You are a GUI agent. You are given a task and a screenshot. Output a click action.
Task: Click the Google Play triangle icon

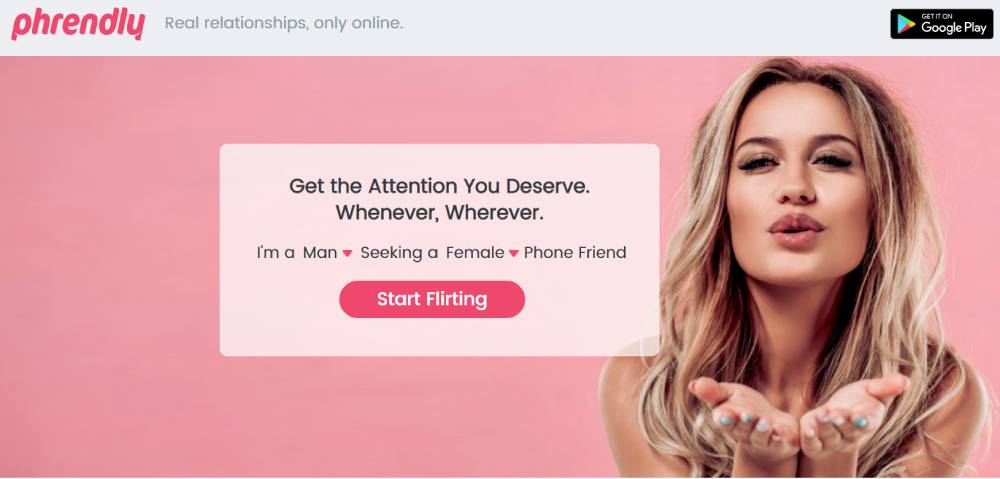(906, 24)
